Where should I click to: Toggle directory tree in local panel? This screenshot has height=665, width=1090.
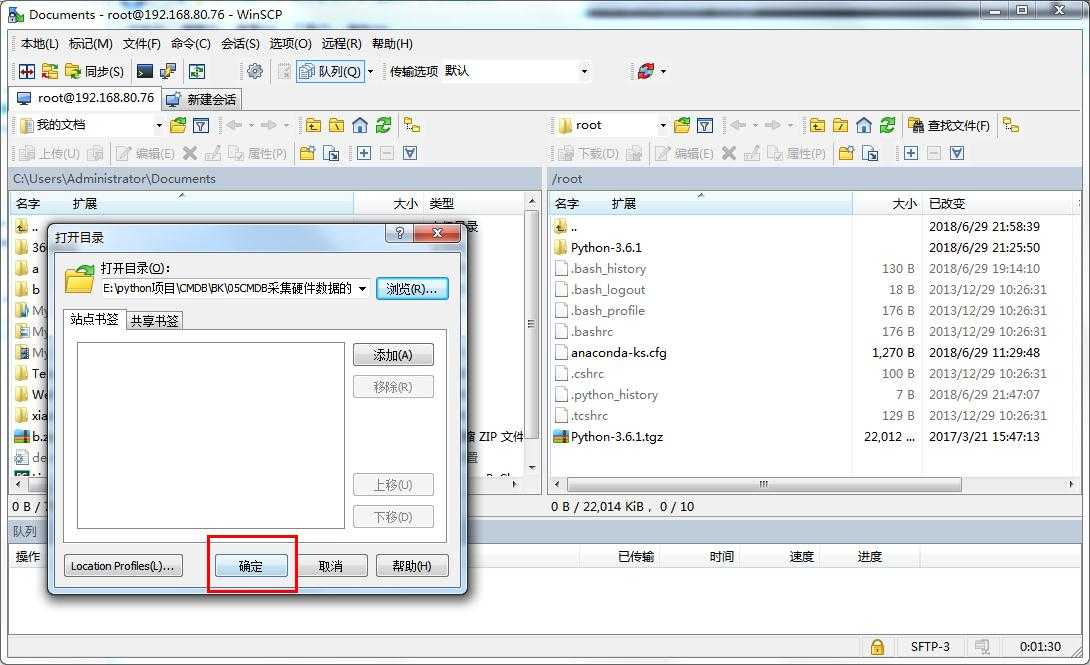pyautogui.click(x=412, y=125)
